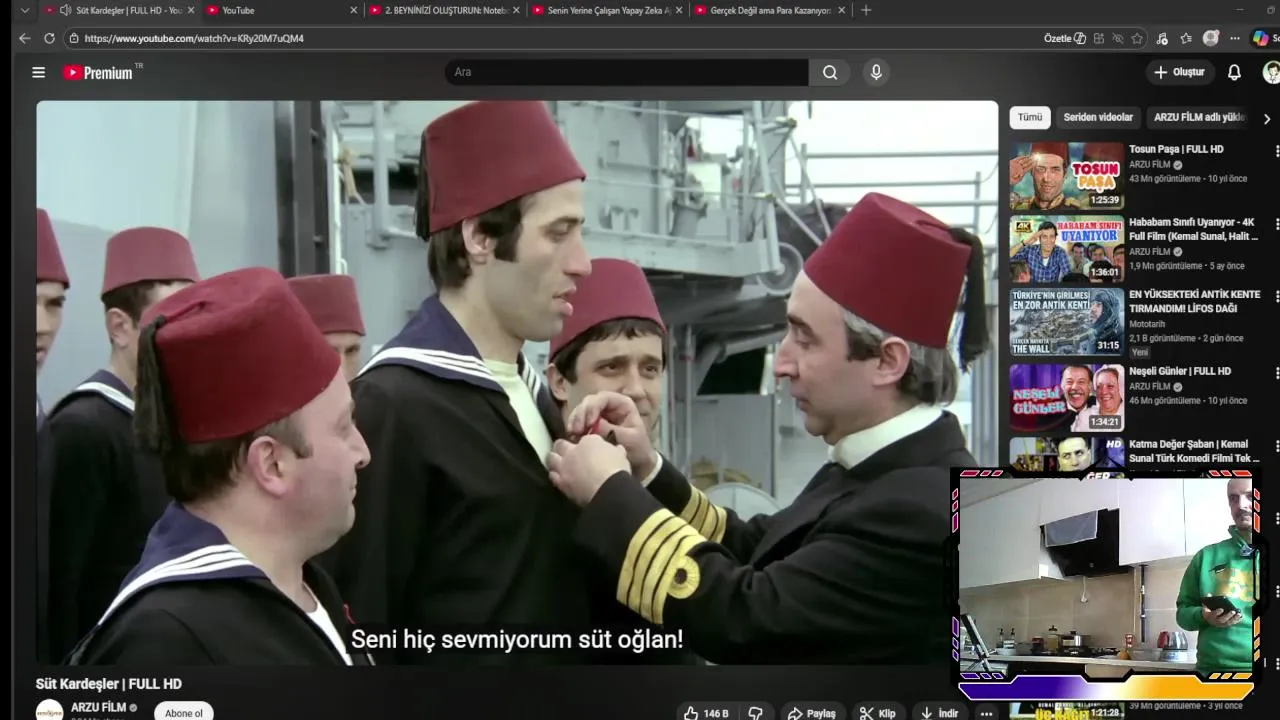The image size is (1280, 720).
Task: Open the YouTube guide hamburger menu
Action: (38, 72)
